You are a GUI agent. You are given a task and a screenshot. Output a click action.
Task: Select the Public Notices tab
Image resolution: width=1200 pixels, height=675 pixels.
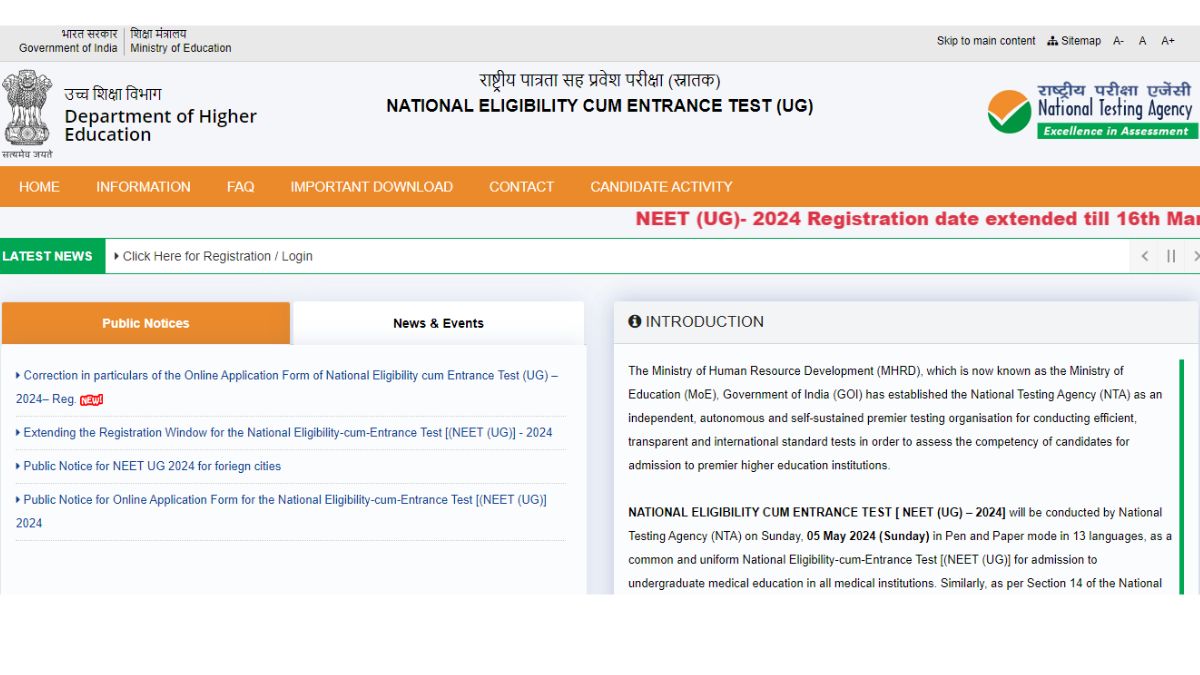[x=145, y=323]
